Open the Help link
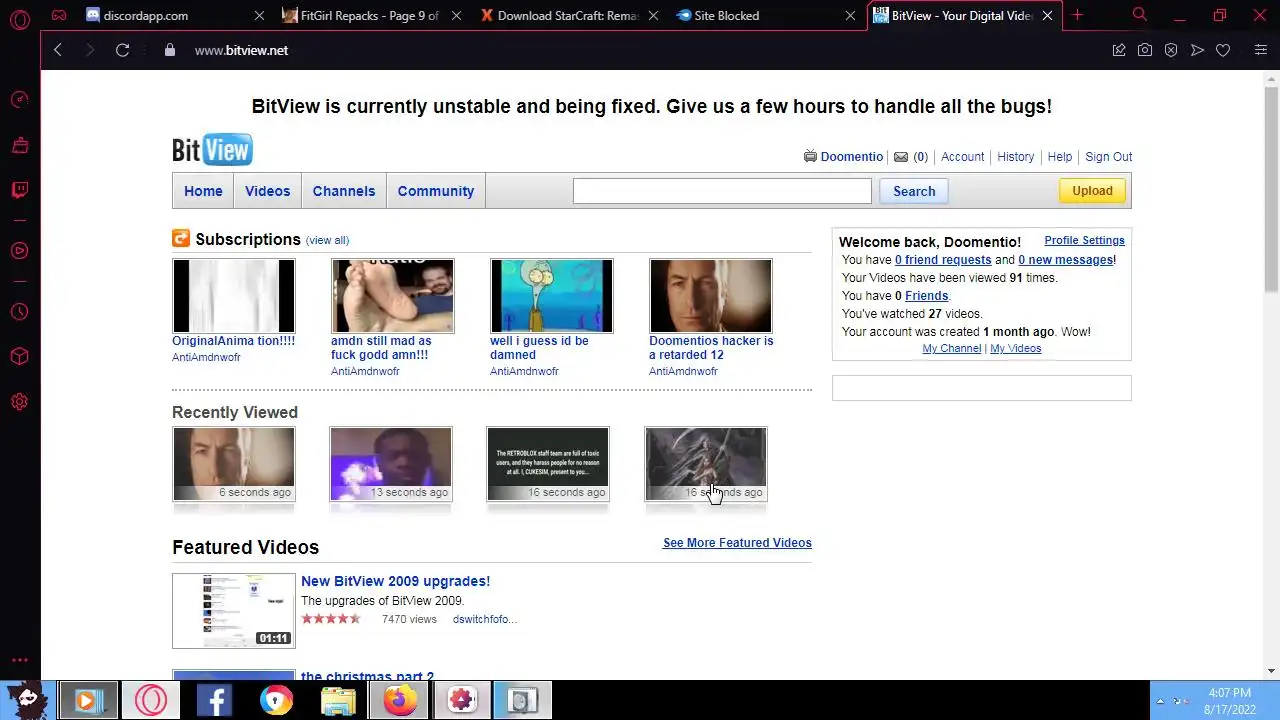Screen dimensions: 1280x720 1060,157
